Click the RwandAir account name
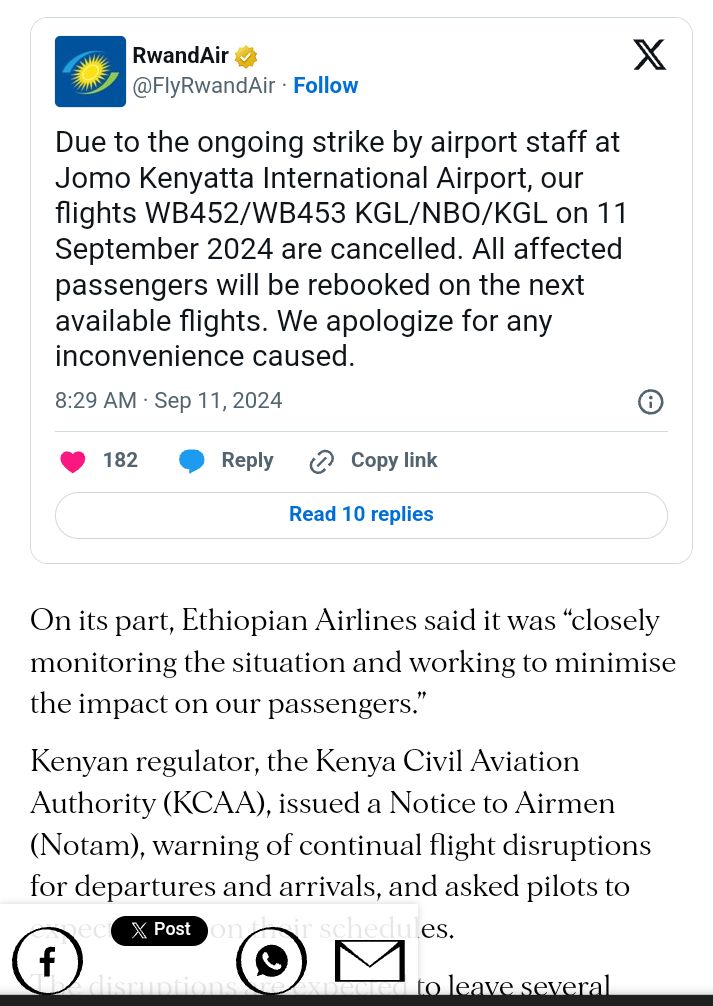This screenshot has height=1006, width=713. [x=181, y=56]
